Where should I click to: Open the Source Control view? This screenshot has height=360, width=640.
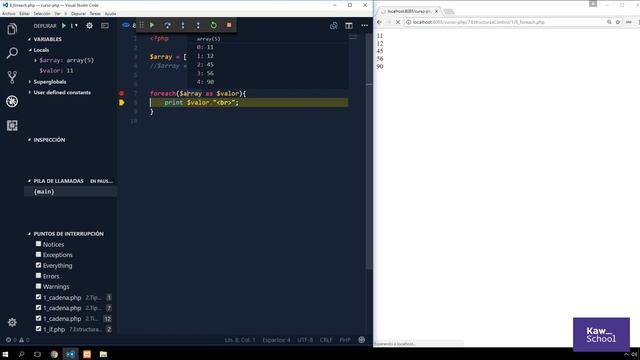click(x=12, y=77)
